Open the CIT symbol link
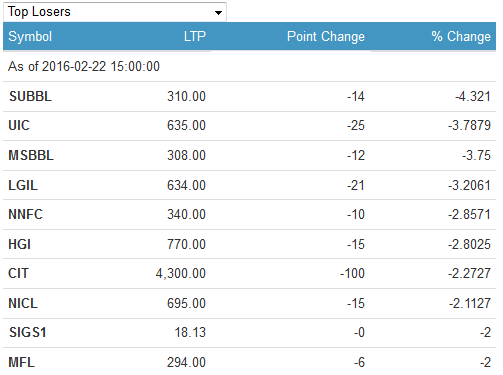Image resolution: width=503 pixels, height=375 pixels. pos(18,273)
